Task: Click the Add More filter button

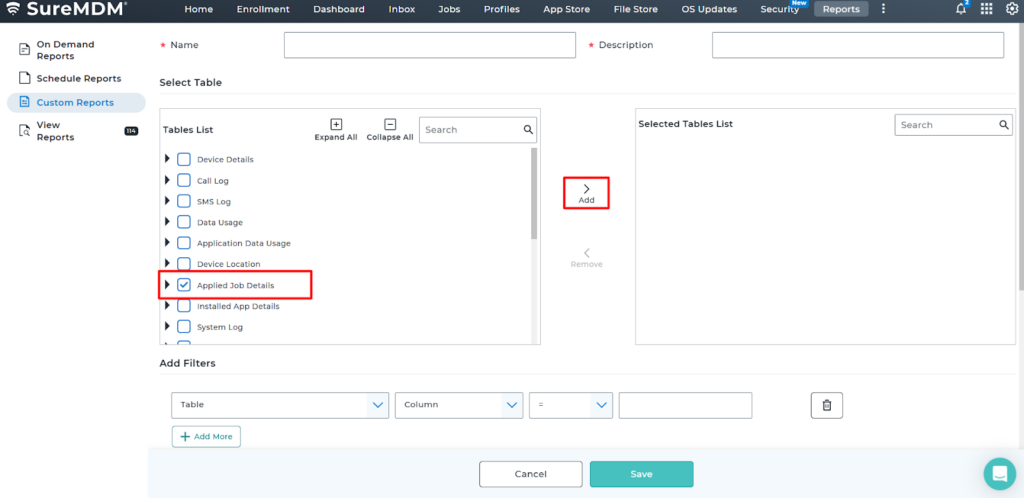Action: [x=206, y=437]
